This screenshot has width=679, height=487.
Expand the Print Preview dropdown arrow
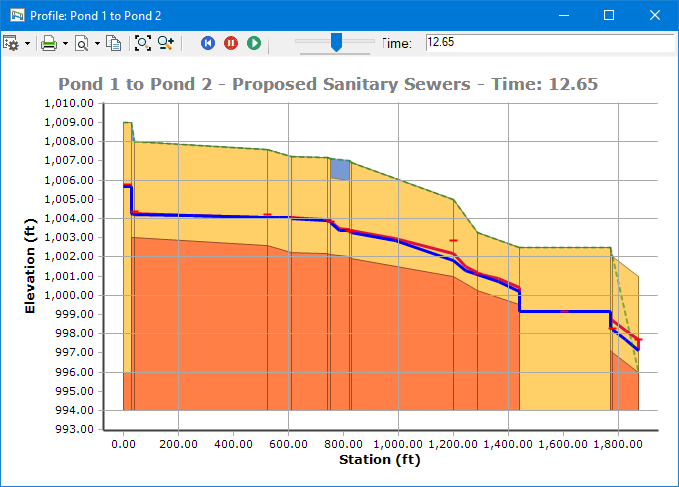click(x=97, y=43)
